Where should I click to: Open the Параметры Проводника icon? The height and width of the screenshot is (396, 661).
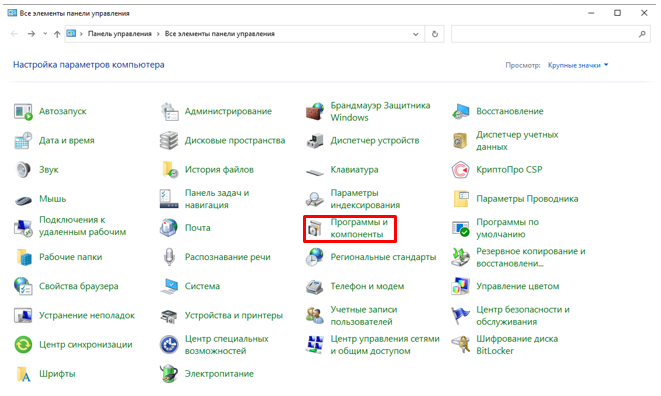(461, 199)
